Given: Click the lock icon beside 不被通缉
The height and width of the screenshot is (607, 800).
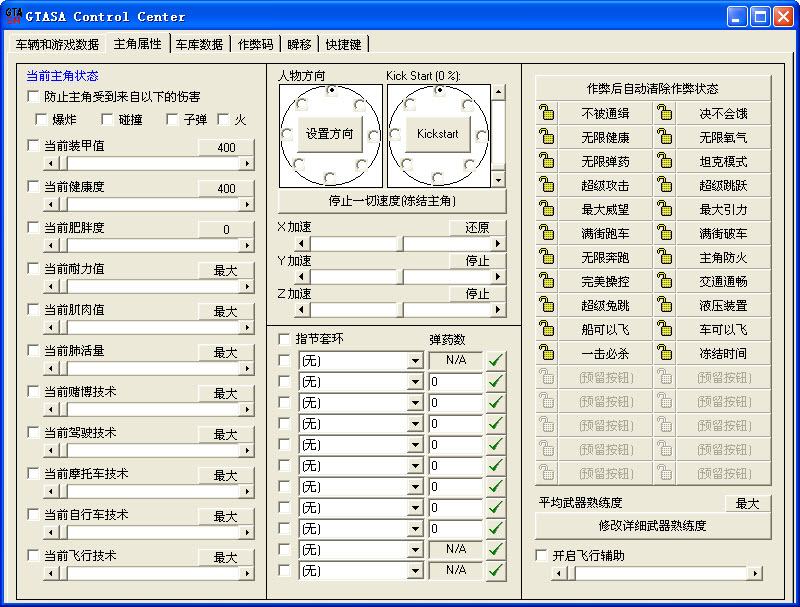Looking at the screenshot, I should 547,113.
